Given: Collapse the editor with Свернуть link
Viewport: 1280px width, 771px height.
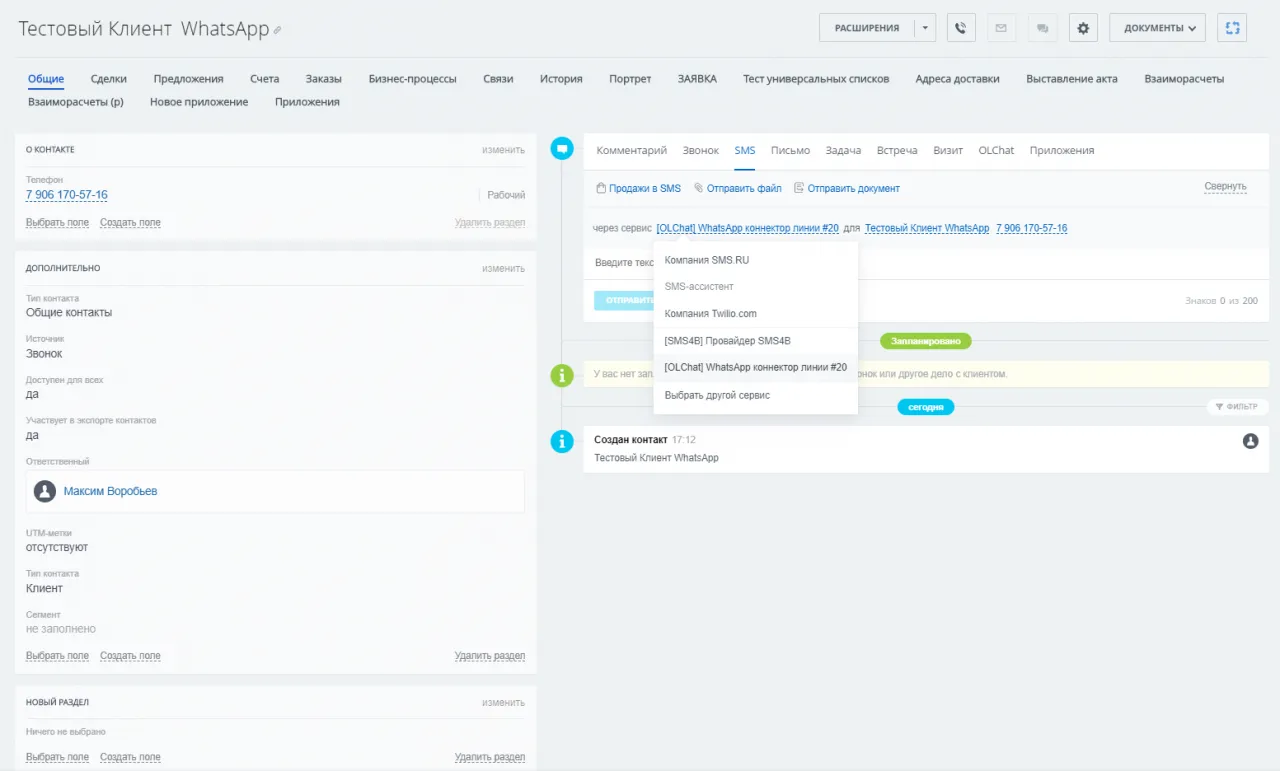Looking at the screenshot, I should point(1225,187).
